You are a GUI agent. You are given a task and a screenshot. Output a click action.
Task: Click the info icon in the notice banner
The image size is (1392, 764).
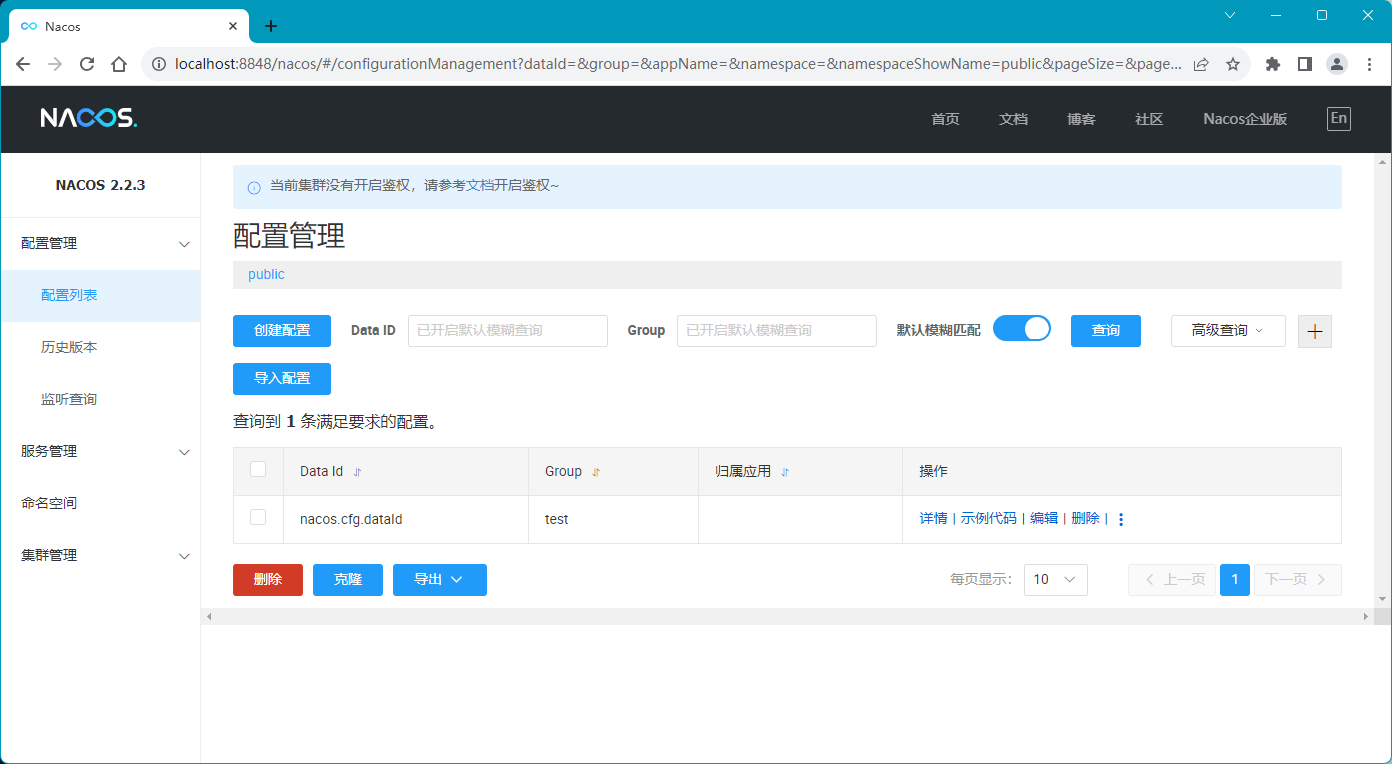click(x=254, y=187)
